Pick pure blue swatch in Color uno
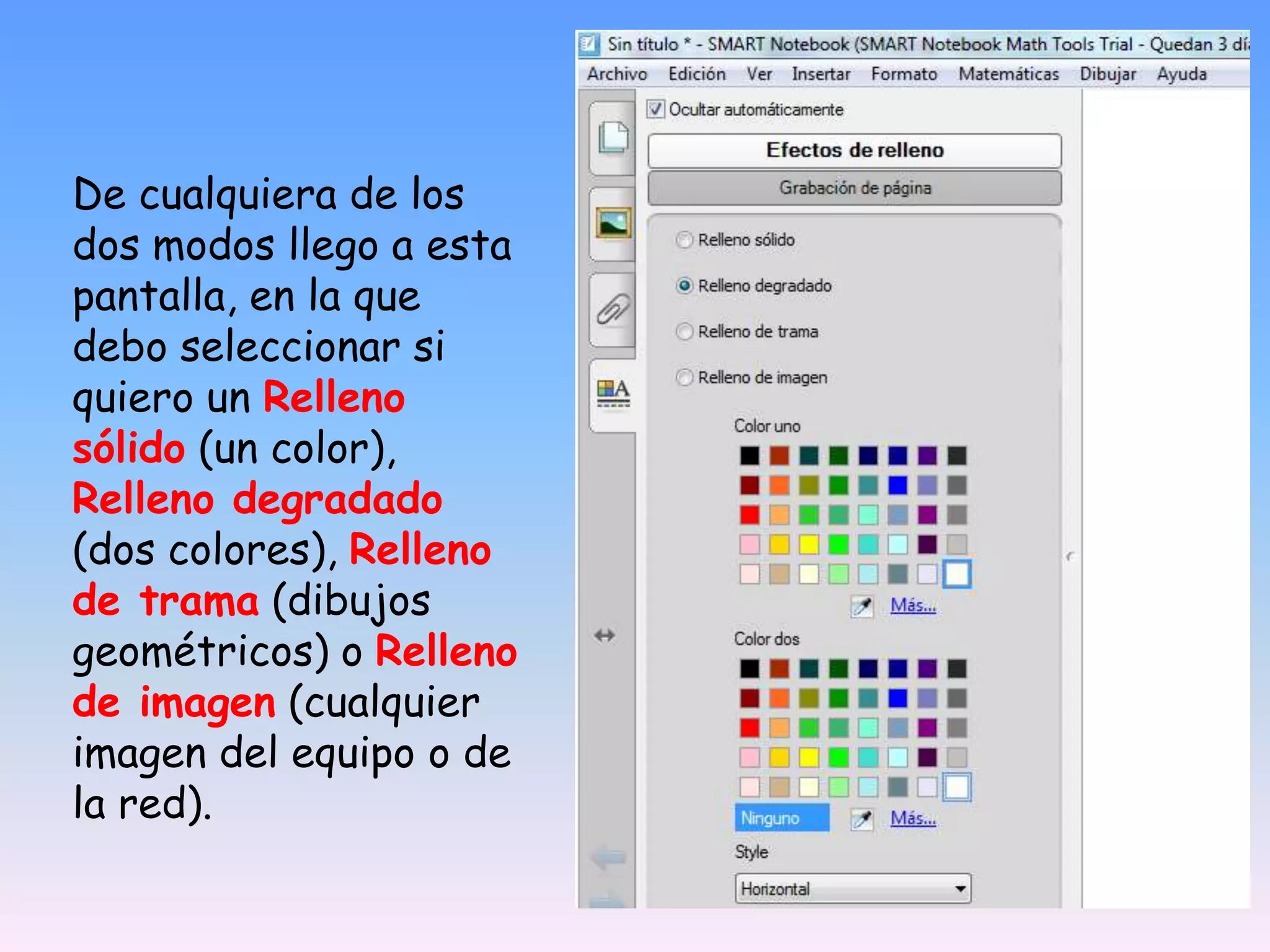This screenshot has width=1270, height=952. pos(897,485)
